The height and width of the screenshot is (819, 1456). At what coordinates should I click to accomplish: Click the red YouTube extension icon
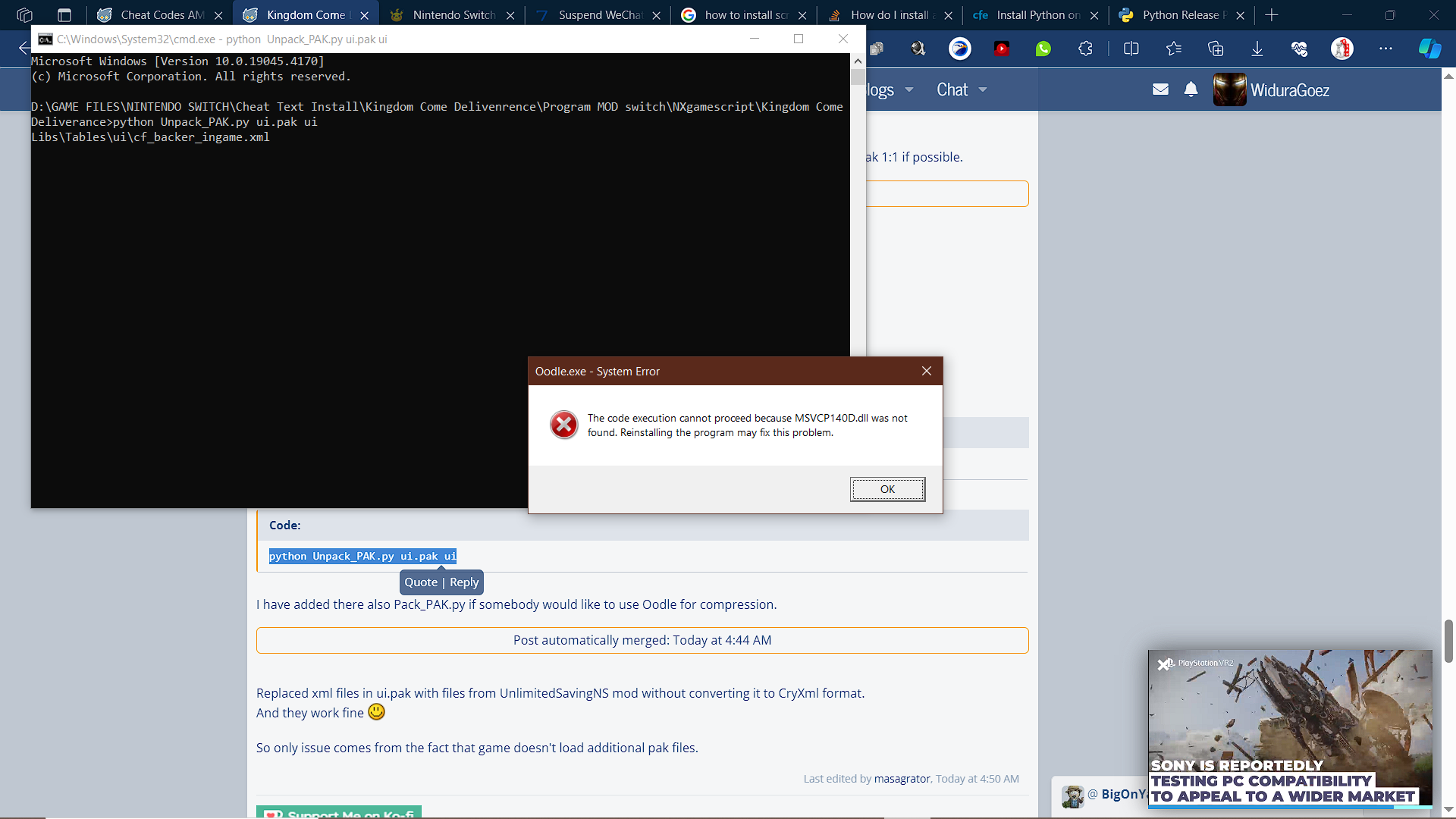1002,49
